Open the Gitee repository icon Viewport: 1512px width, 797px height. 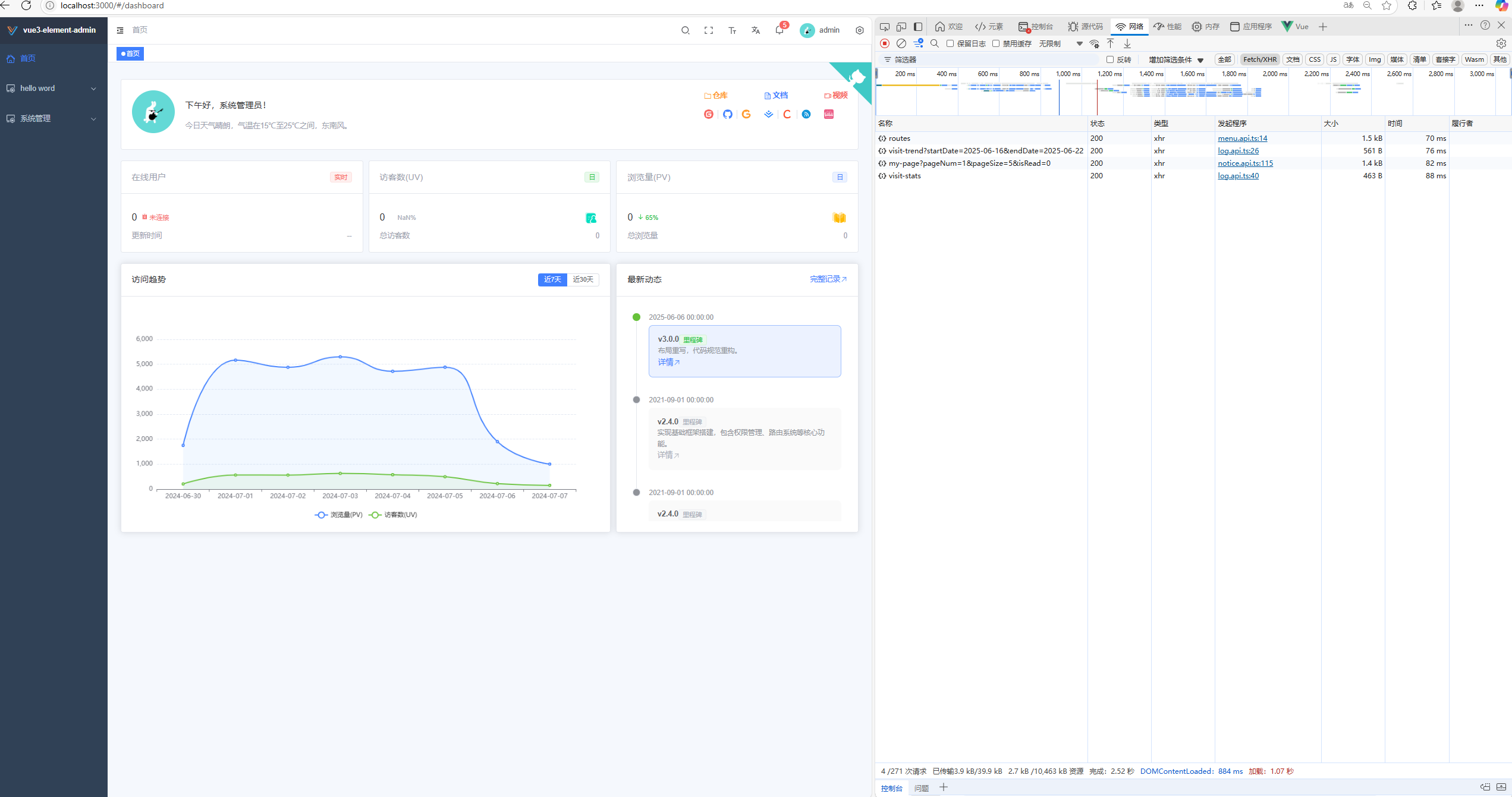(708, 114)
